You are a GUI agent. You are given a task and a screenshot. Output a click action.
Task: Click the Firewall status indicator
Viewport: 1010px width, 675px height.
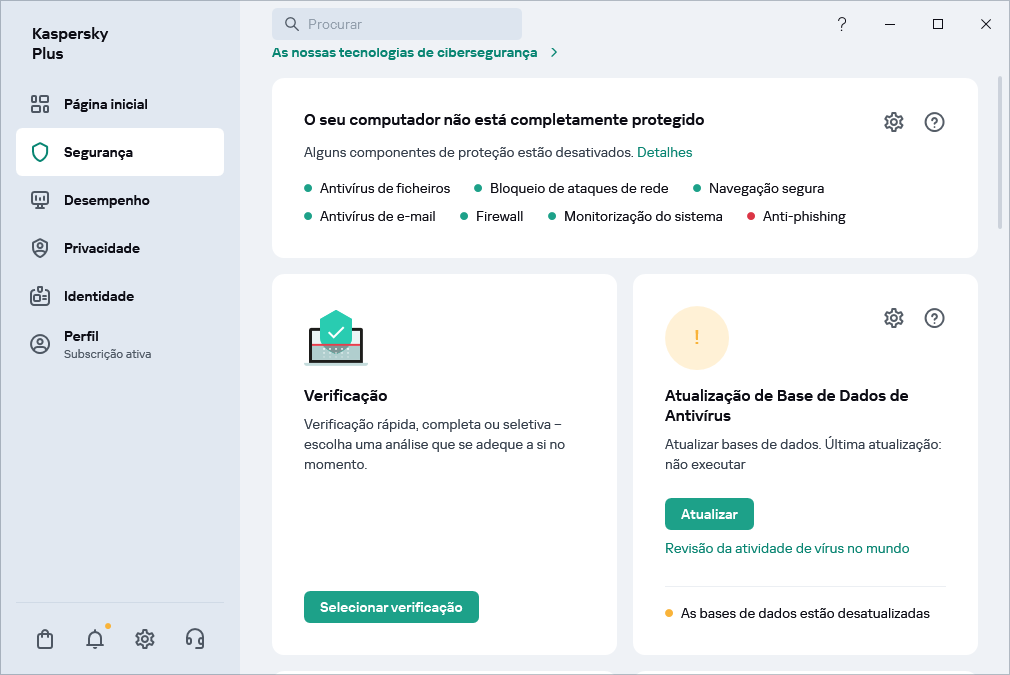[491, 216]
